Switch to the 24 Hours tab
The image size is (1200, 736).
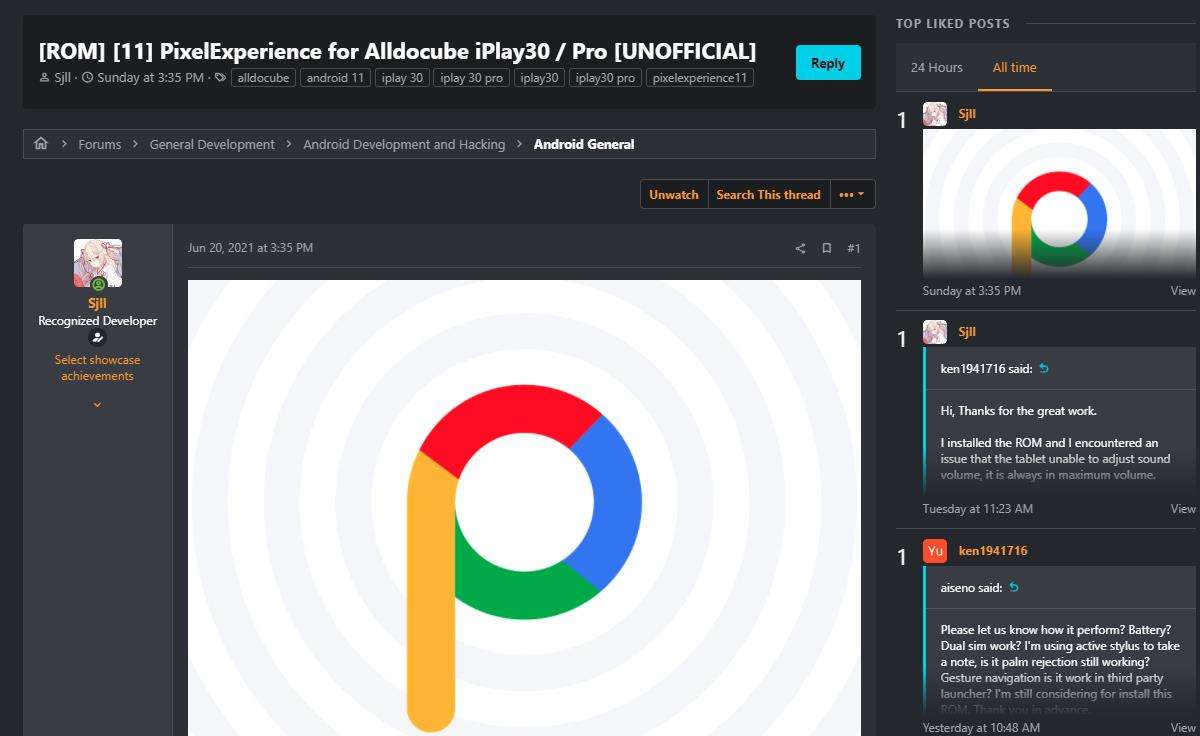coord(936,68)
